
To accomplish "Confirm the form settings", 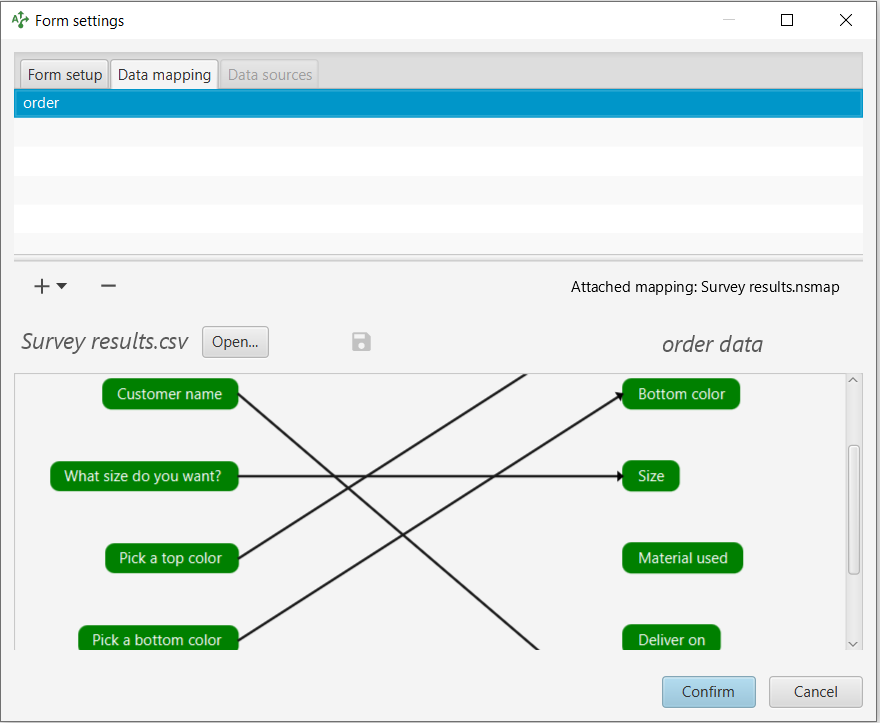I will [x=708, y=692].
